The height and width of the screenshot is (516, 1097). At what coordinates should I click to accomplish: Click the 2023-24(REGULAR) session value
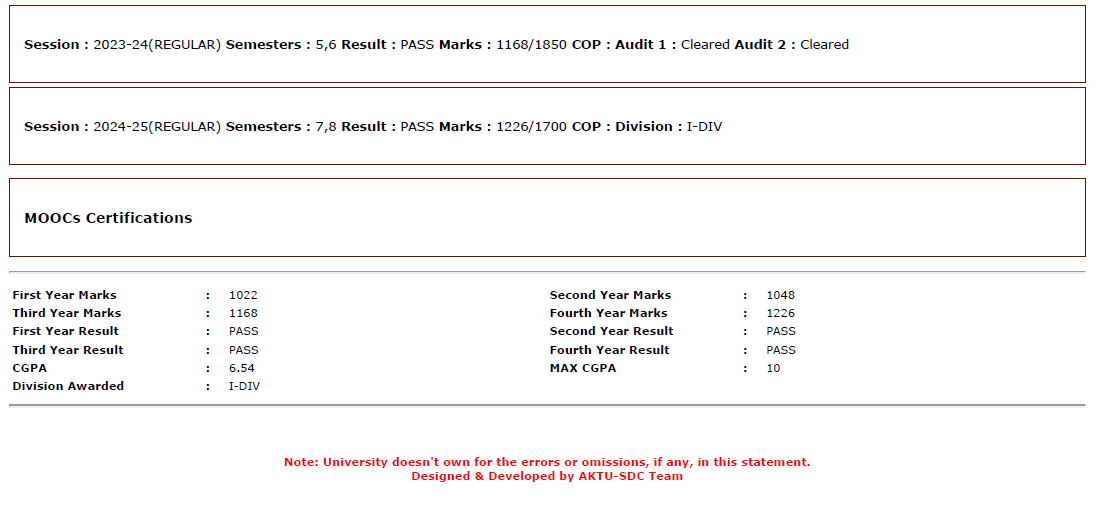[157, 45]
